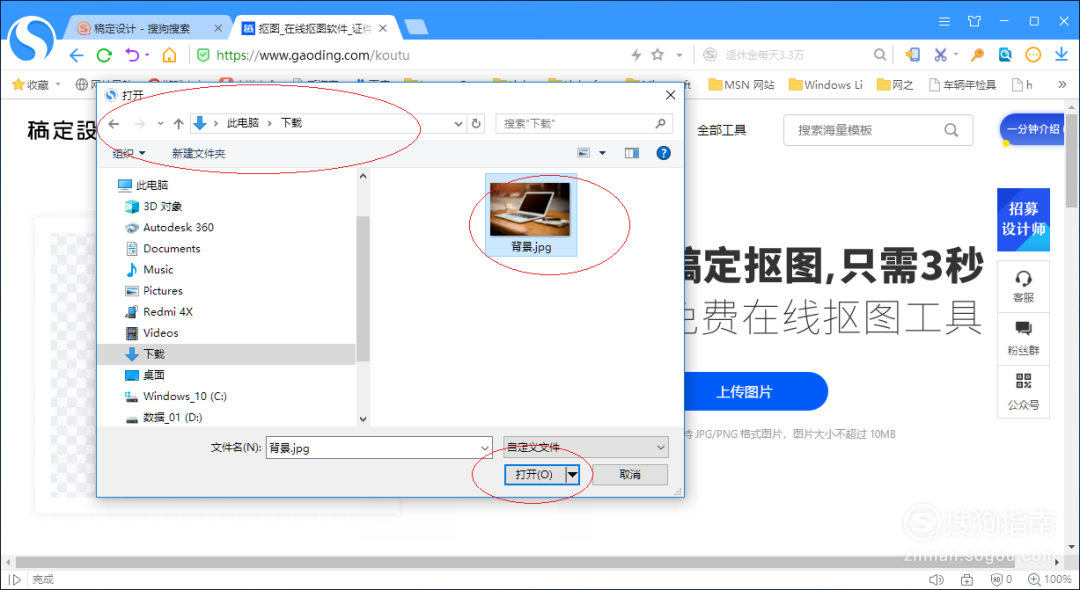Open the MSN 网站 bookmark folder
Image resolution: width=1080 pixels, height=590 pixels.
741,85
